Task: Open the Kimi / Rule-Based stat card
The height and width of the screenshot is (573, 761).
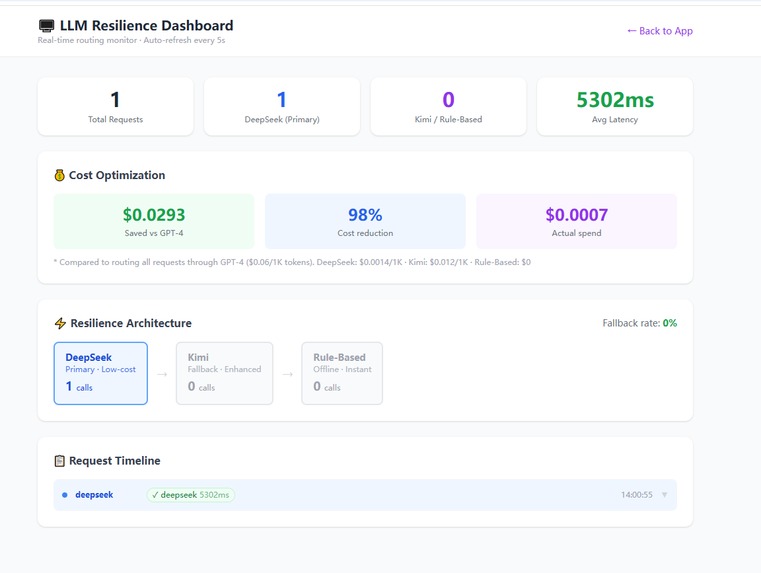Action: pos(448,106)
